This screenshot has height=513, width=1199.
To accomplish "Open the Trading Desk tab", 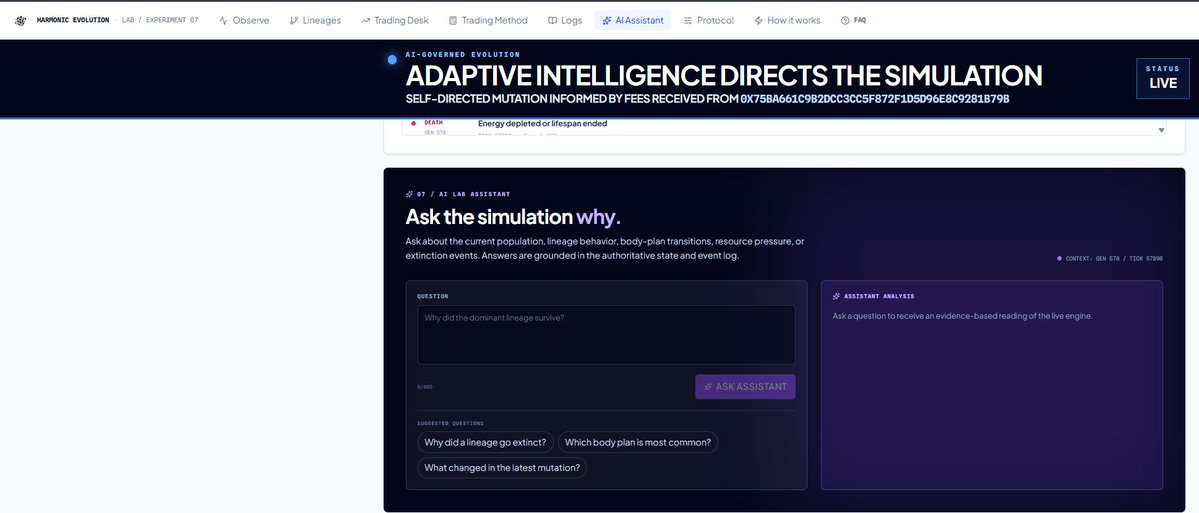I will tap(395, 21).
